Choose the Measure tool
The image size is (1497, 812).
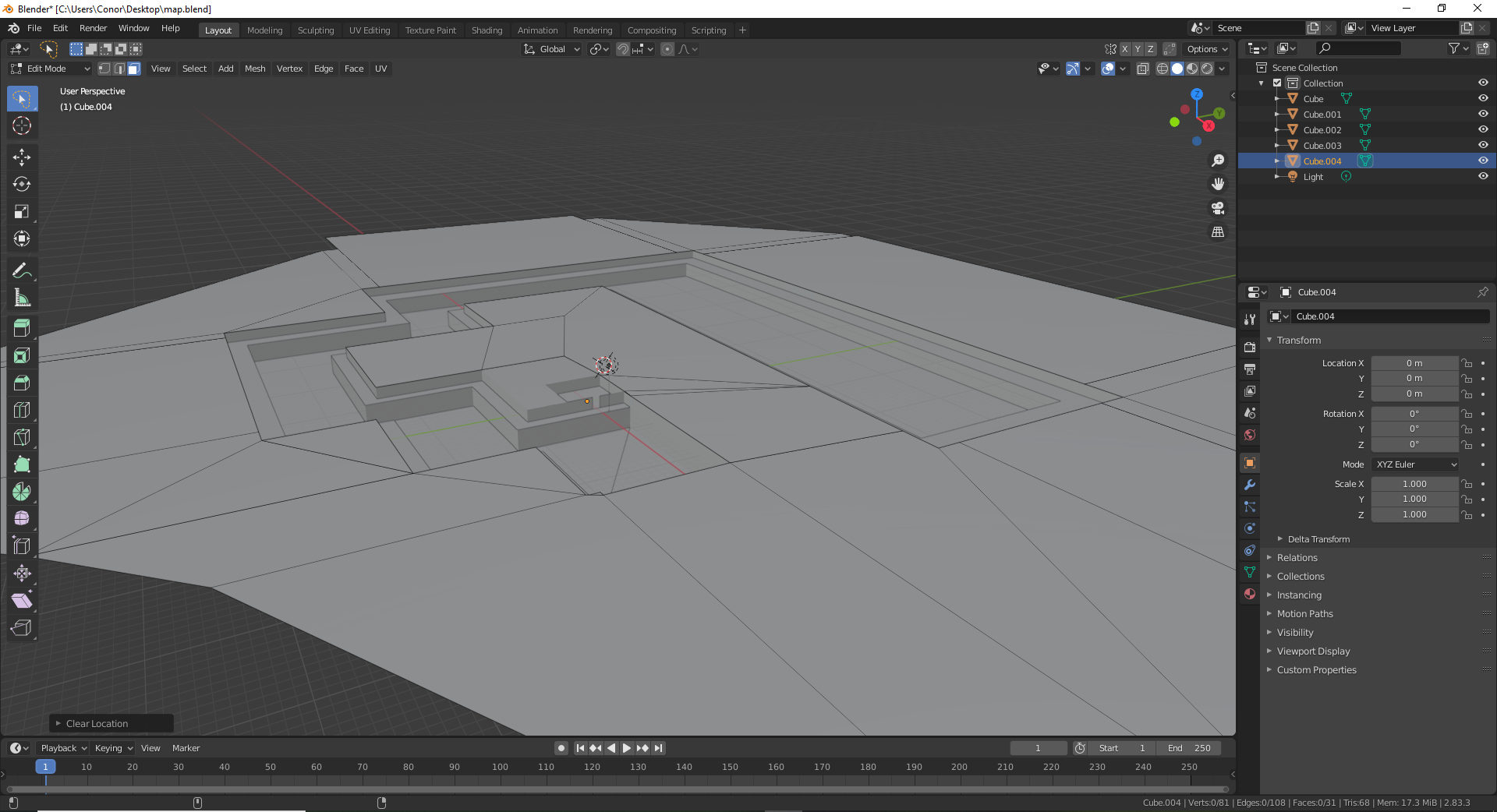click(x=22, y=298)
